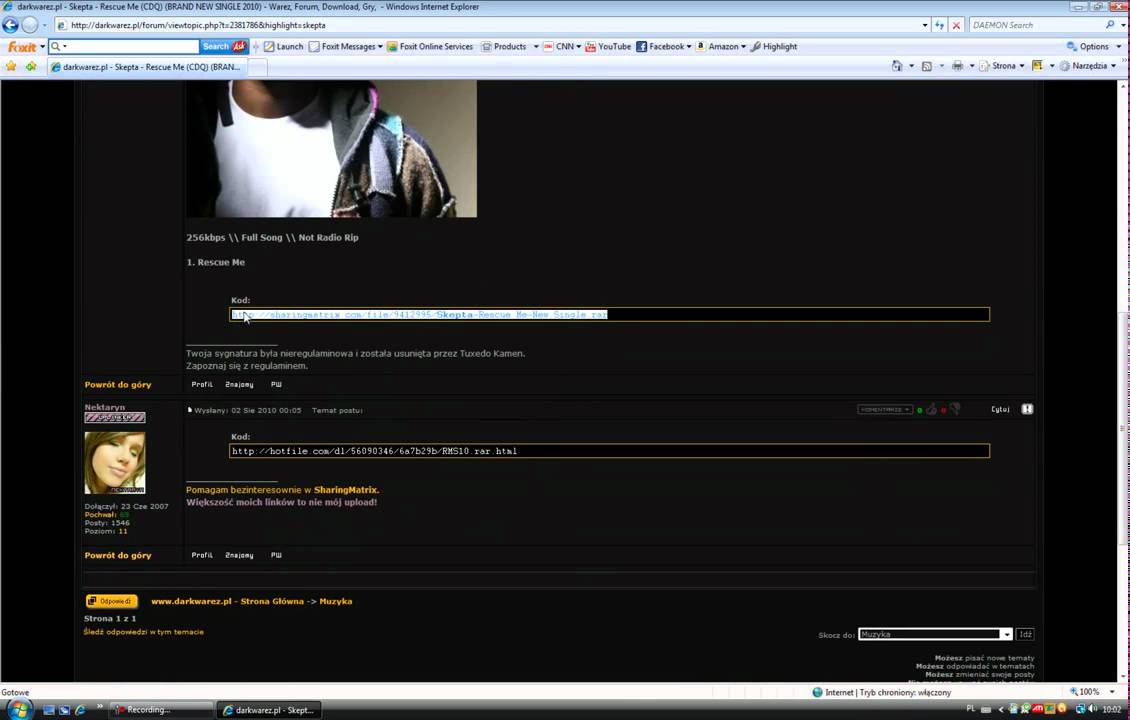Click the Idź go button
Image resolution: width=1130 pixels, height=720 pixels.
tap(1026, 634)
